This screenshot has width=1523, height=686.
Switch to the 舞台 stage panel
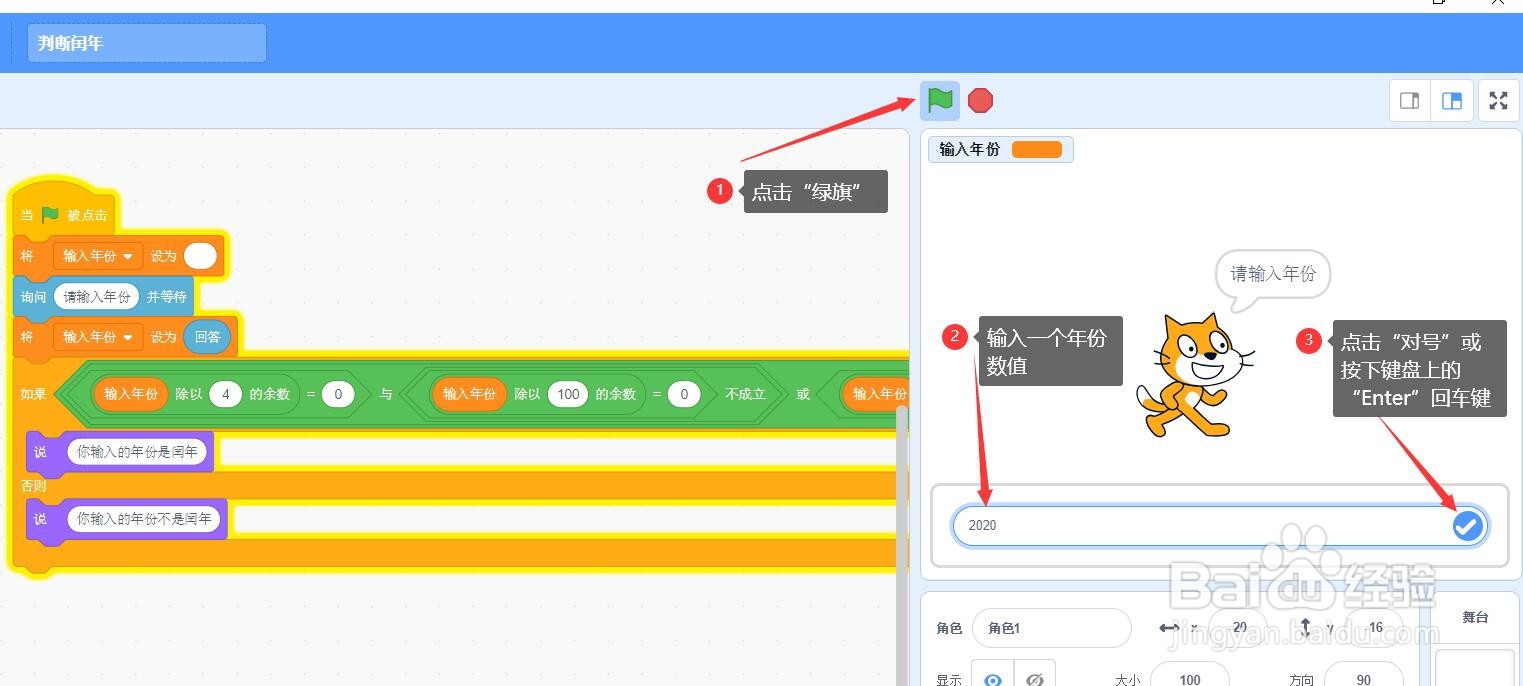1474,617
